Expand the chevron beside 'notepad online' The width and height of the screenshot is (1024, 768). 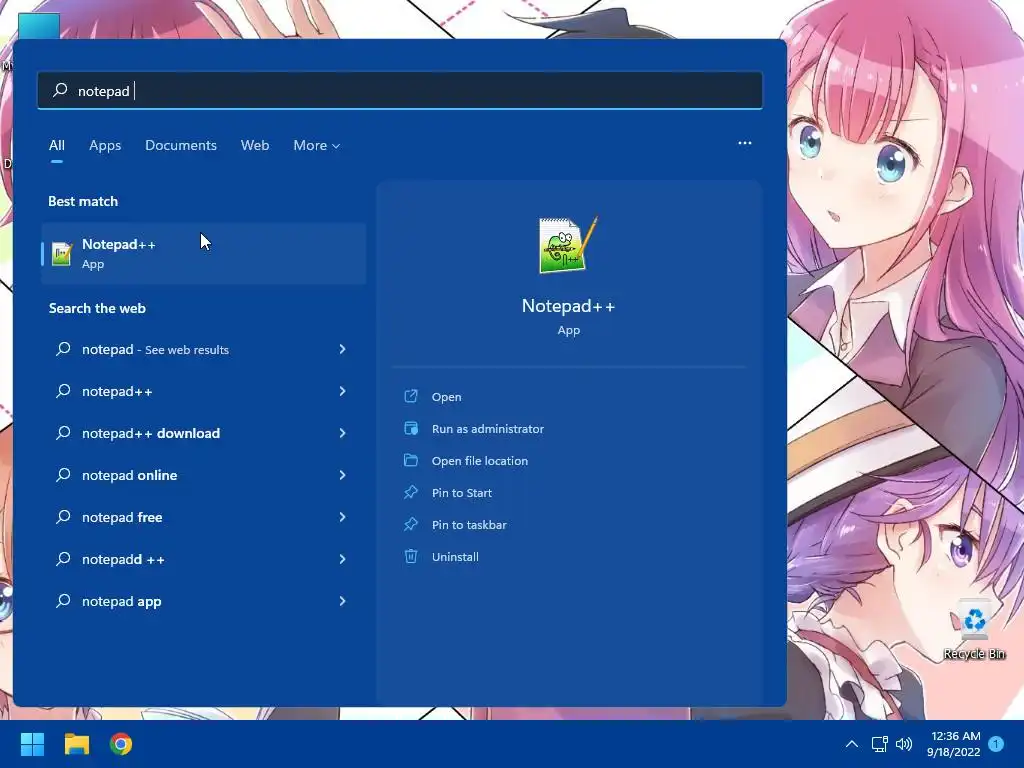(x=342, y=475)
